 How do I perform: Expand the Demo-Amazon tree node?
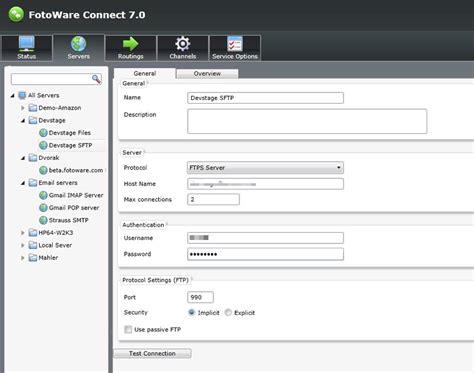23,108
